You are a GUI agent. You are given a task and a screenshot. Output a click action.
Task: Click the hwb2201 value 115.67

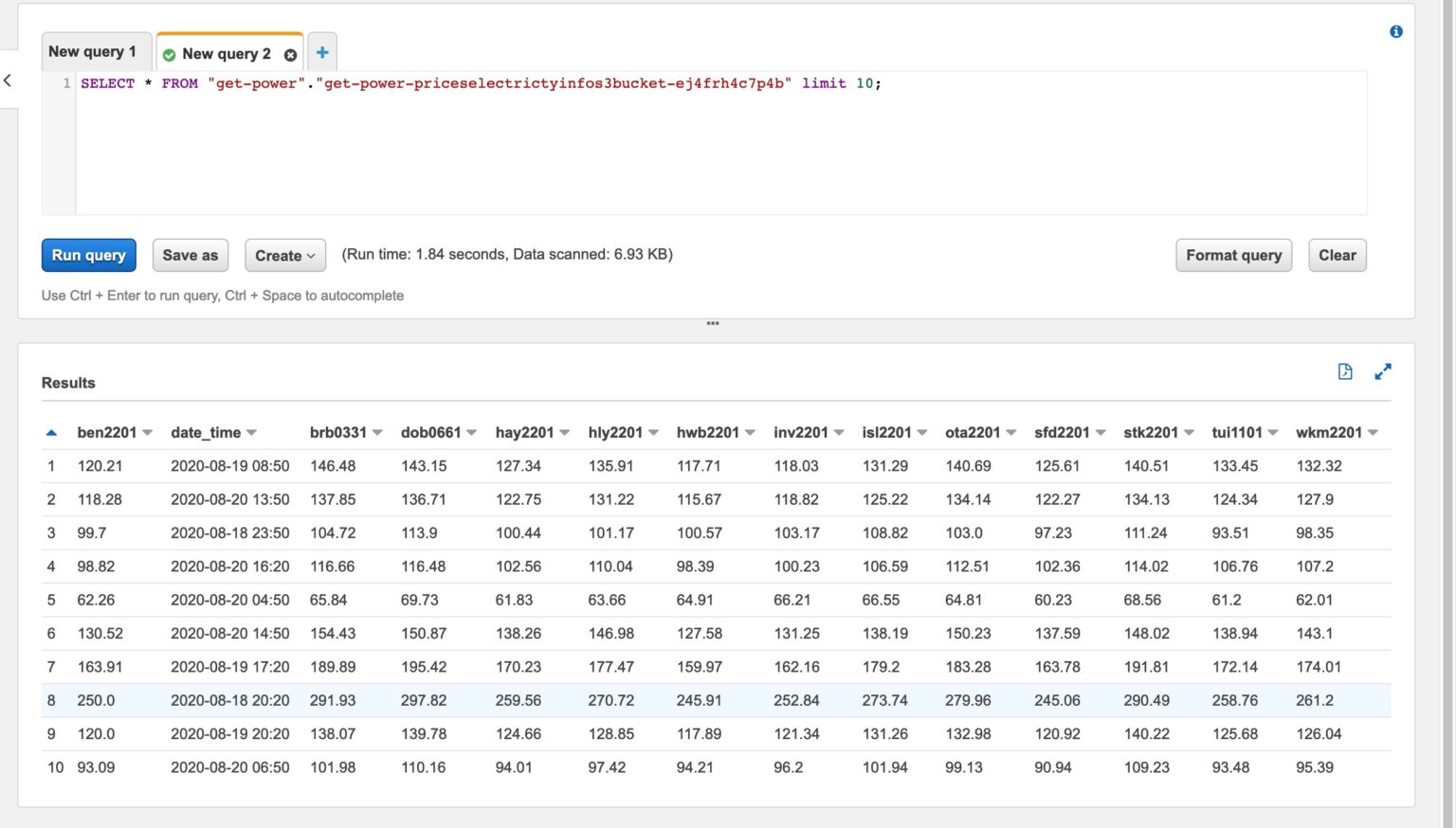[x=699, y=499]
